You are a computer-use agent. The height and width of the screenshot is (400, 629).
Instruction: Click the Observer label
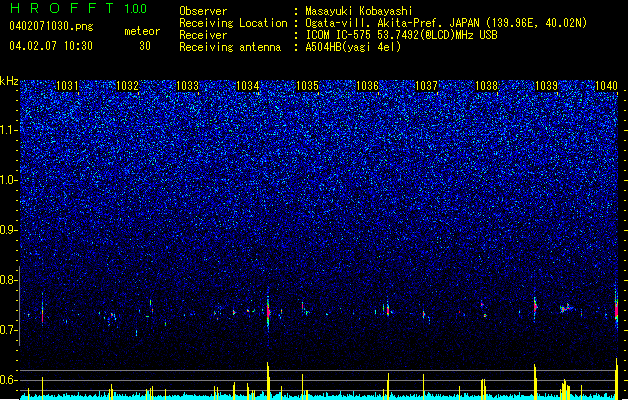click(203, 11)
